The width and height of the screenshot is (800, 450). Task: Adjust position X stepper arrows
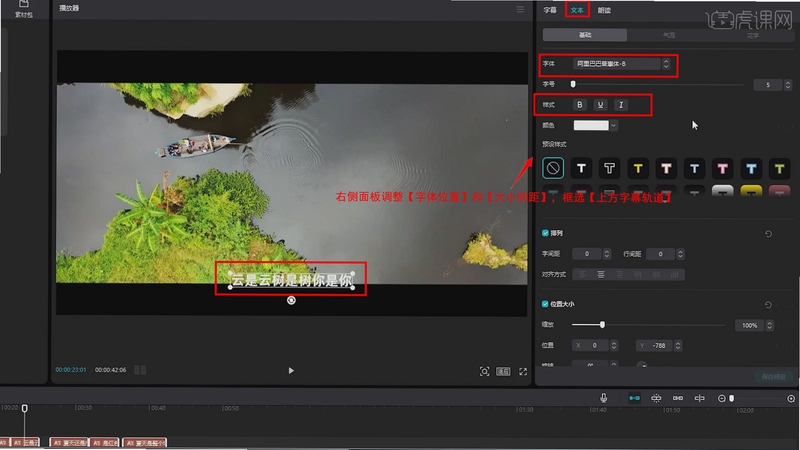click(x=614, y=345)
